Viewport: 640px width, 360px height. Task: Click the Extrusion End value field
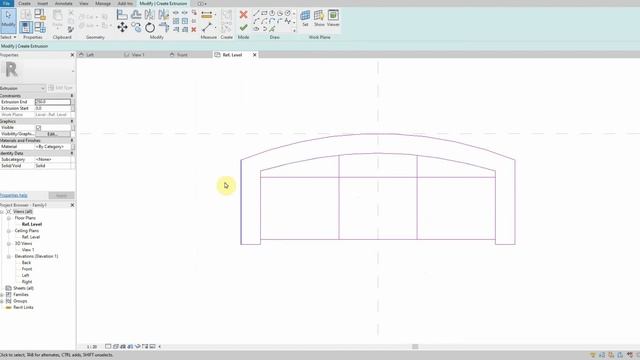[53, 102]
